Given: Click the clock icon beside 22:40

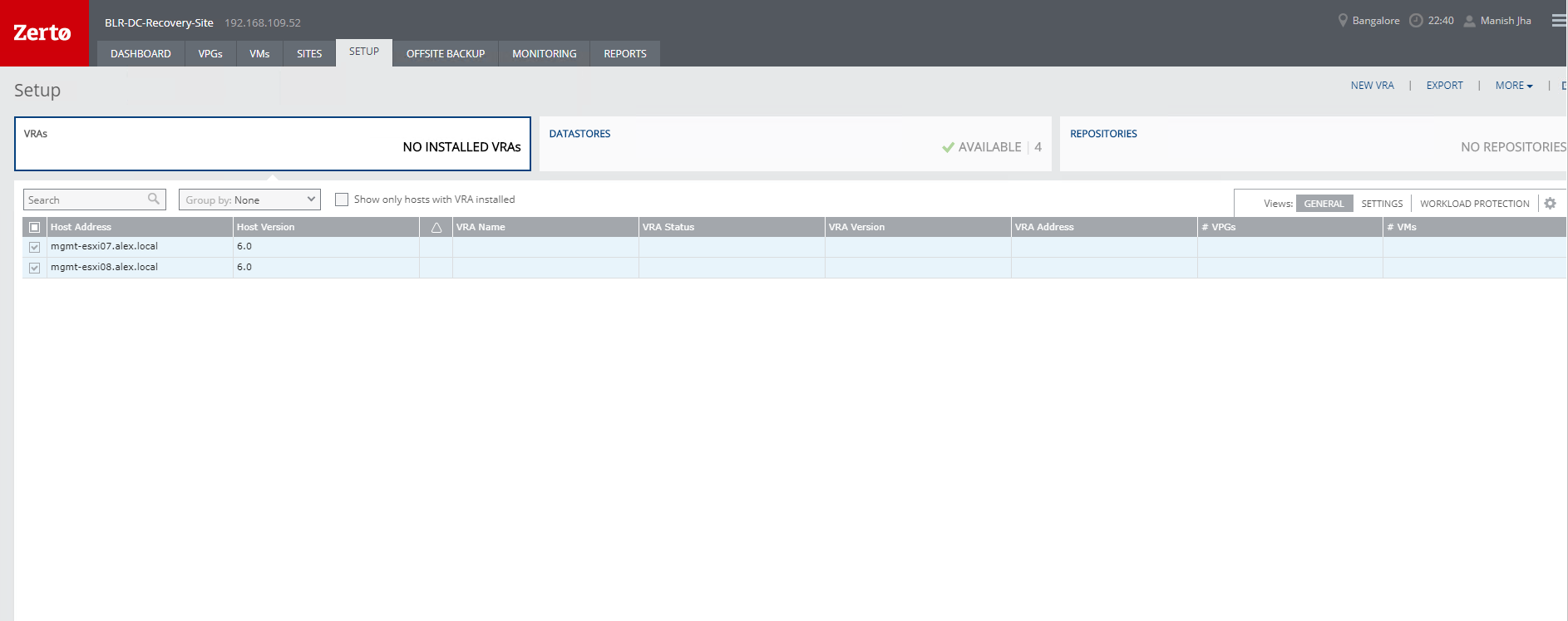Looking at the screenshot, I should 1416,21.
